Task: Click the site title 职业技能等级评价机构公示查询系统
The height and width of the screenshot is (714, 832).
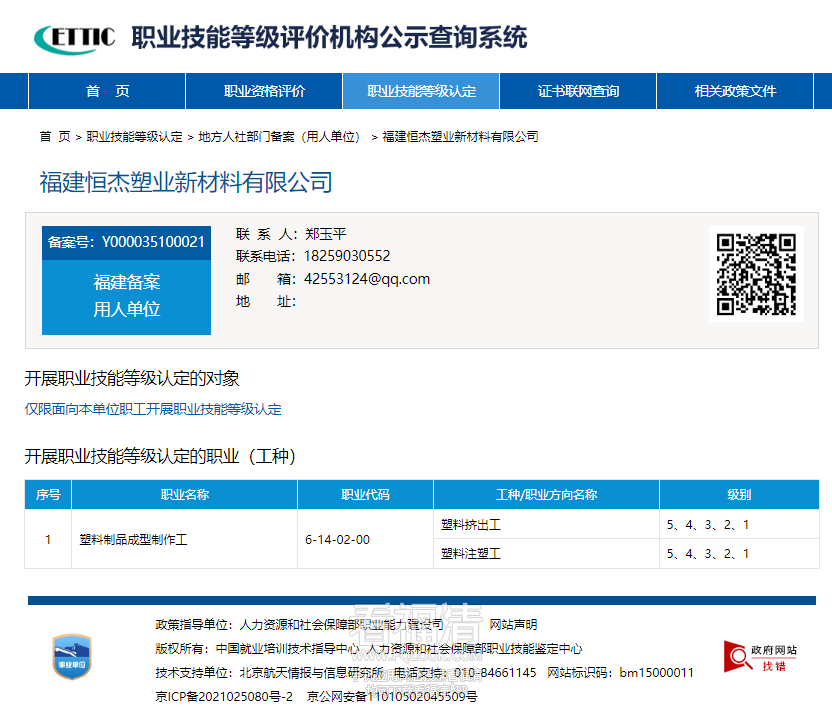Action: pyautogui.click(x=330, y=38)
